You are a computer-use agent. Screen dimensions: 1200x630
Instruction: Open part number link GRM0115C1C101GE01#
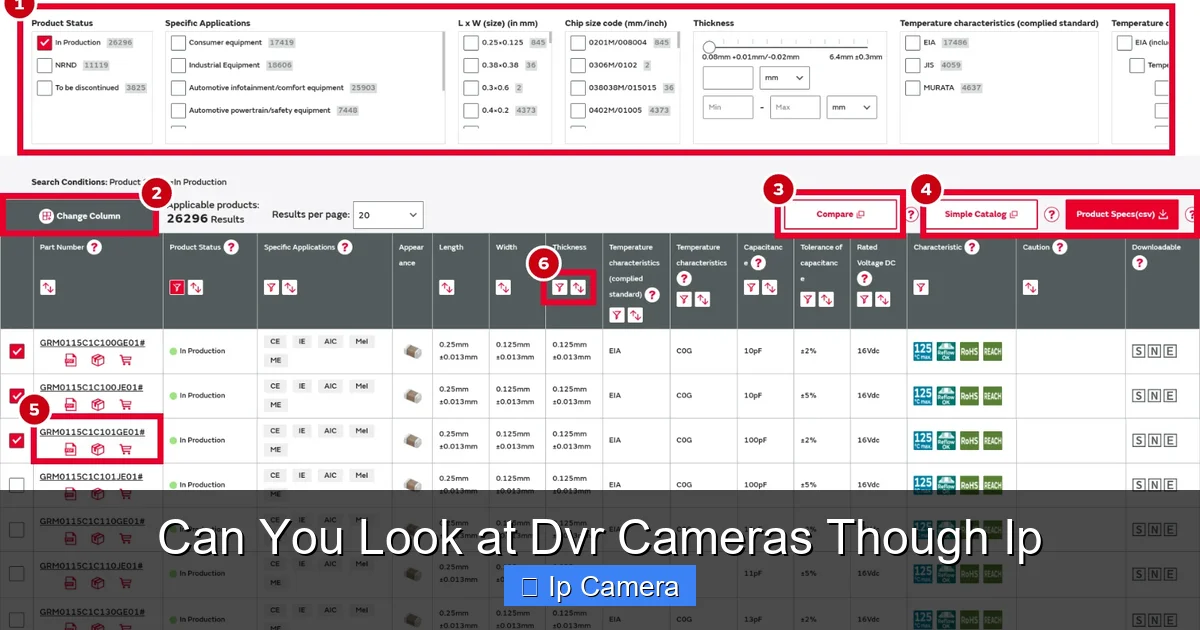[x=92, y=432]
